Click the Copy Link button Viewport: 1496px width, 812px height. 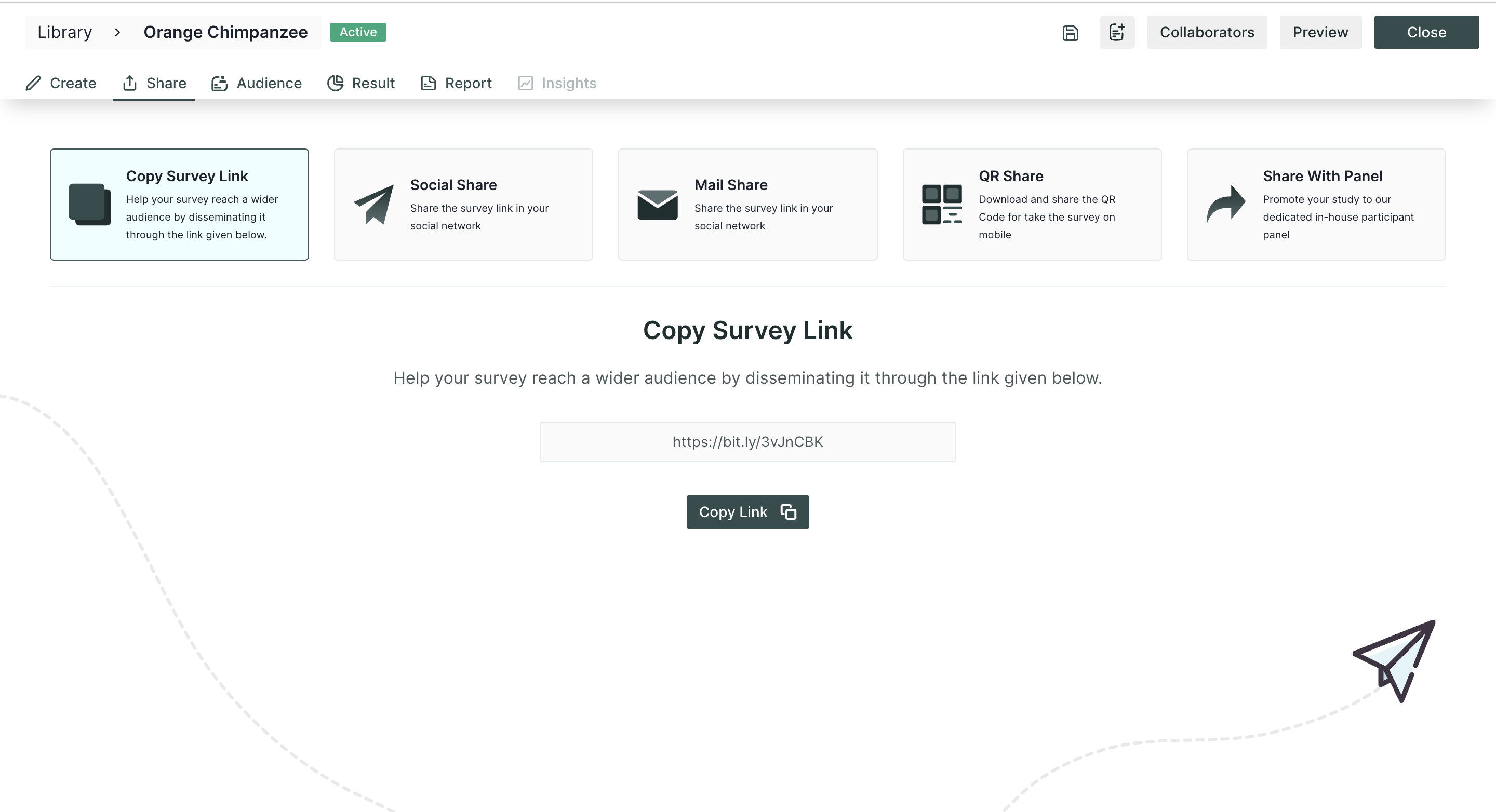tap(747, 512)
